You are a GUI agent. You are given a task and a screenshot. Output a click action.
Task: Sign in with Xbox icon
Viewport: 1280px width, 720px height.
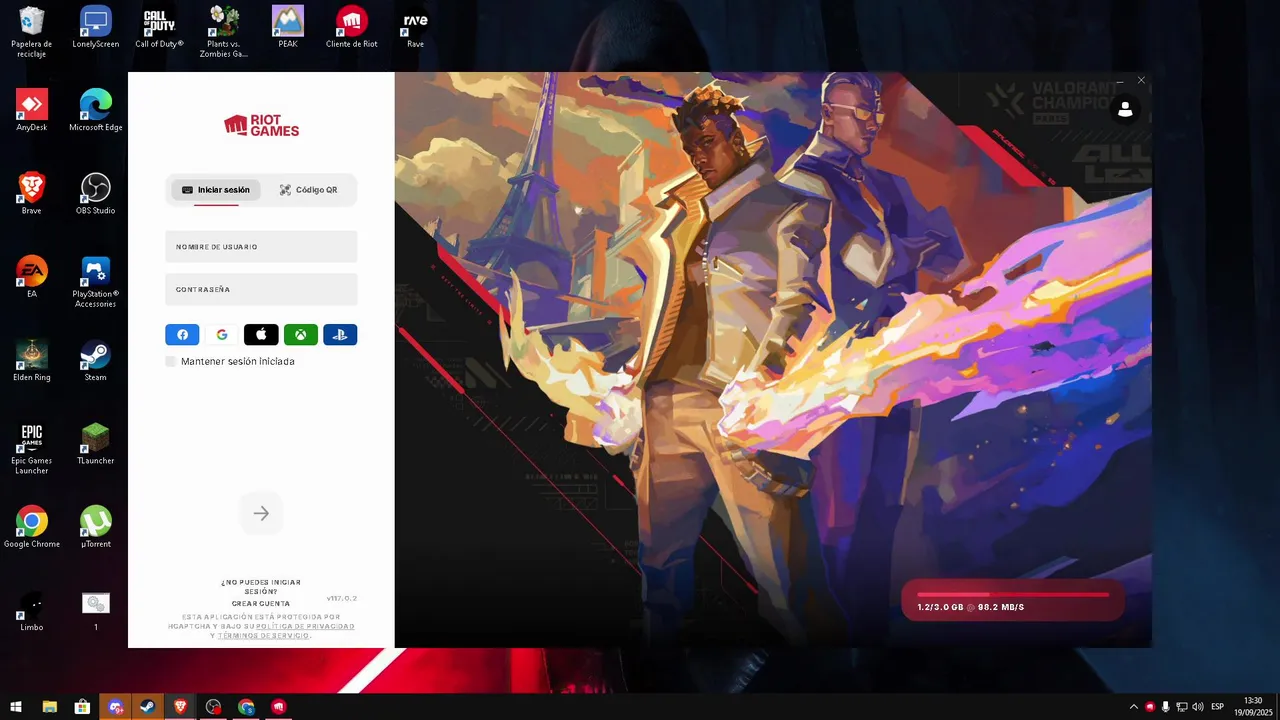pos(300,335)
